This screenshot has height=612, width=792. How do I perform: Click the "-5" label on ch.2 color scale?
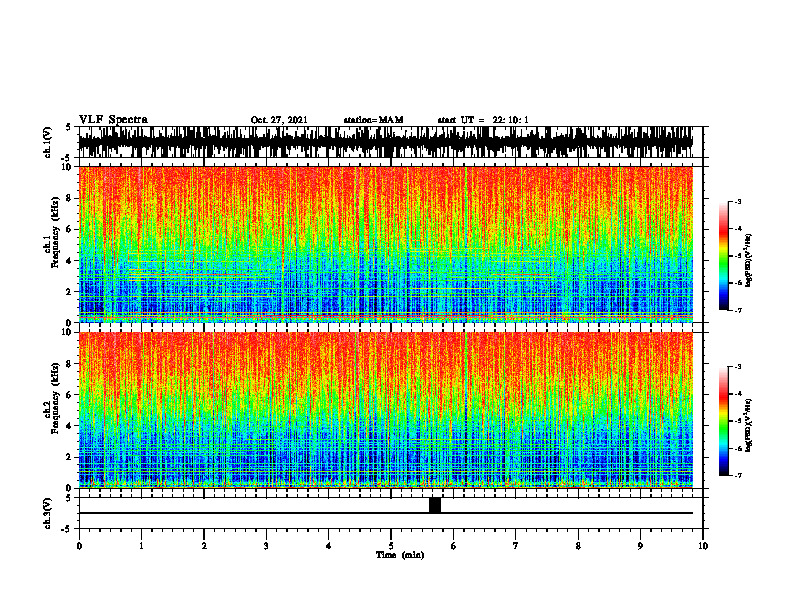click(737, 421)
